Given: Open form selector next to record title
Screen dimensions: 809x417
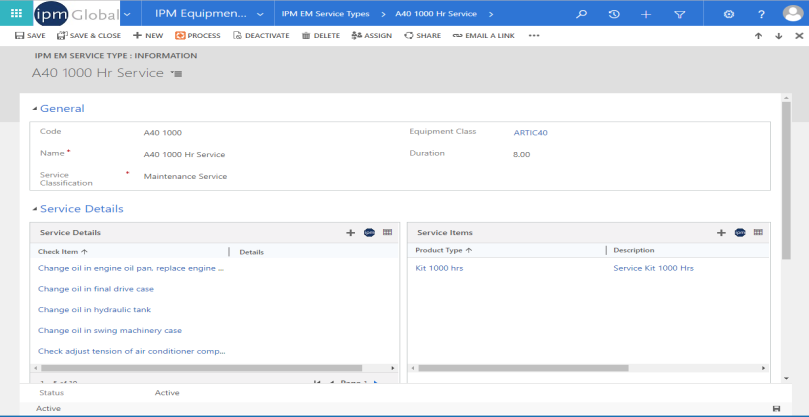Looking at the screenshot, I should pyautogui.click(x=176, y=74).
